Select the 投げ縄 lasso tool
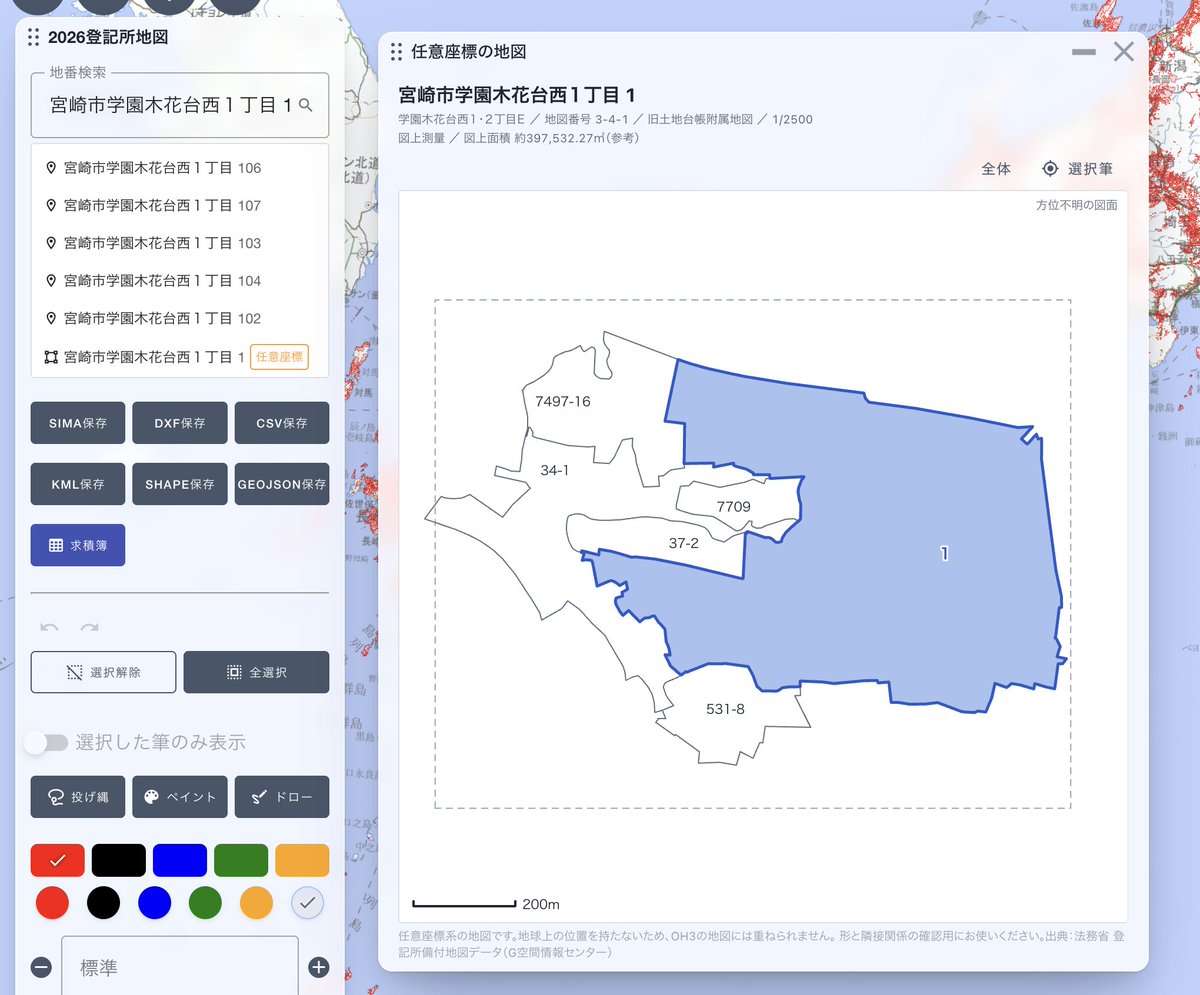 [78, 797]
